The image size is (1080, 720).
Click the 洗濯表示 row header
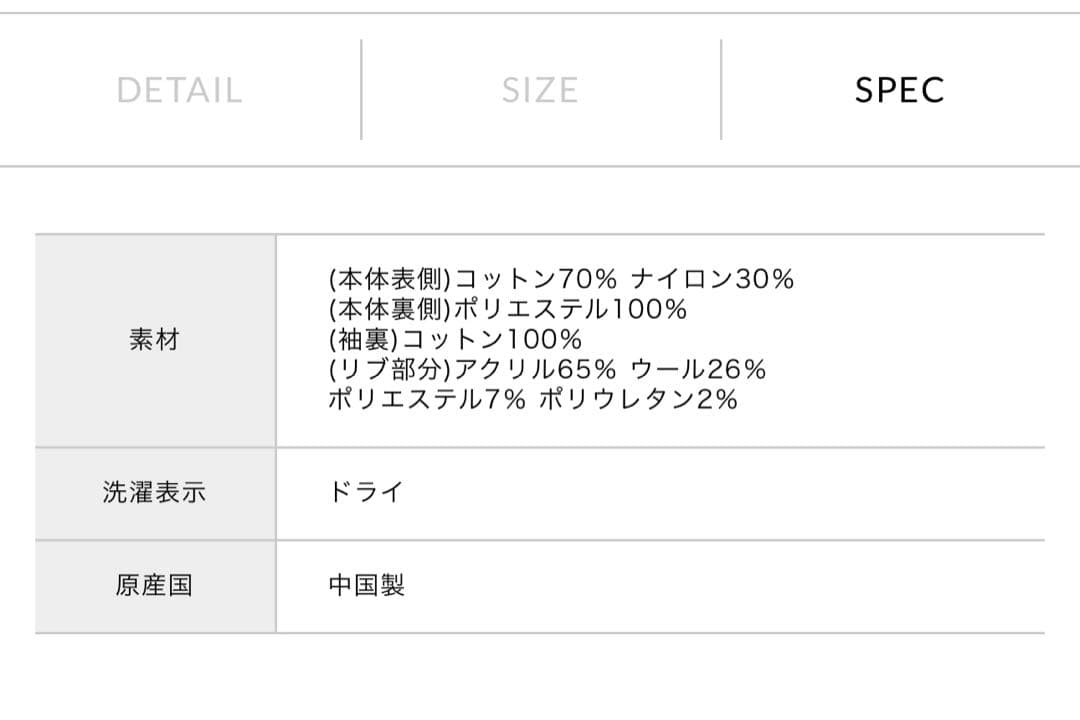click(x=155, y=491)
